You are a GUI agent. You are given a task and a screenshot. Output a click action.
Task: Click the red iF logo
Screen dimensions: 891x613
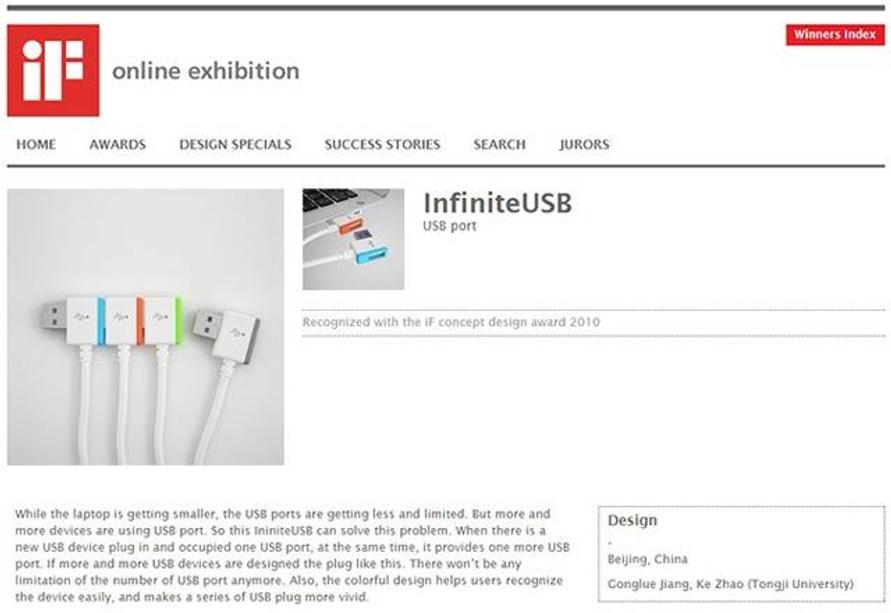[x=53, y=70]
